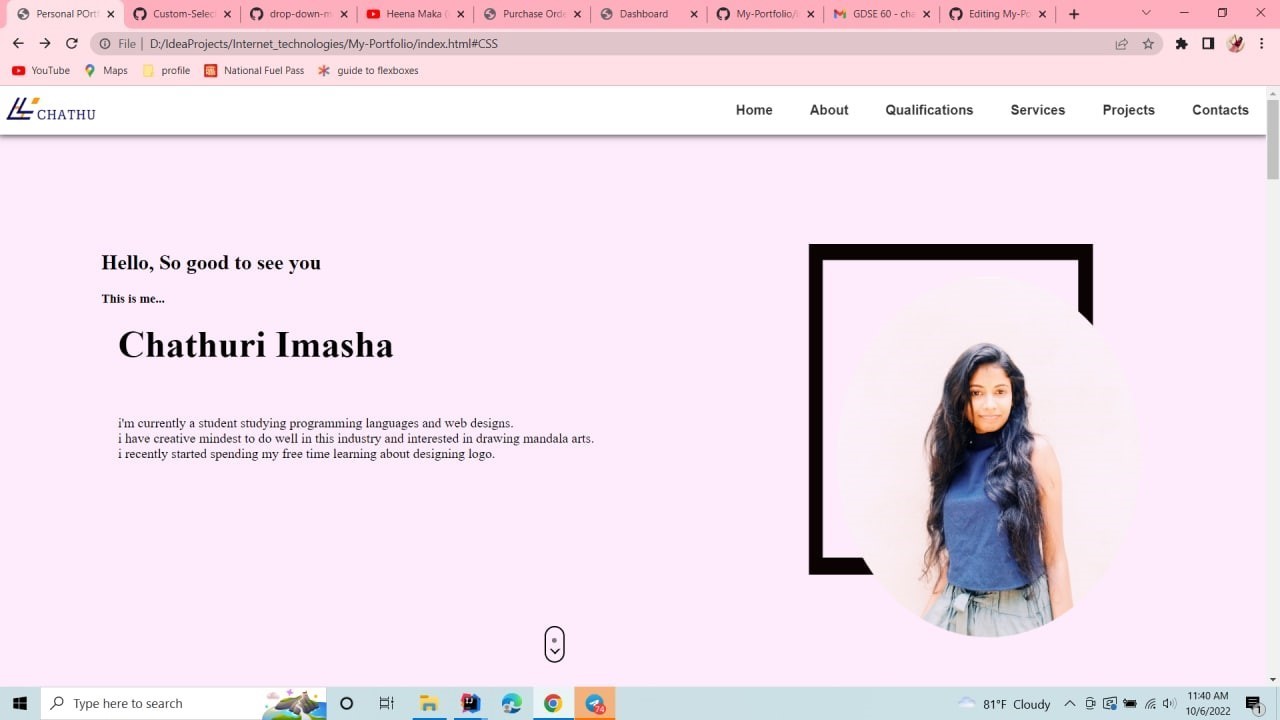Open the Wi-Fi network tray icon

[x=1150, y=704]
